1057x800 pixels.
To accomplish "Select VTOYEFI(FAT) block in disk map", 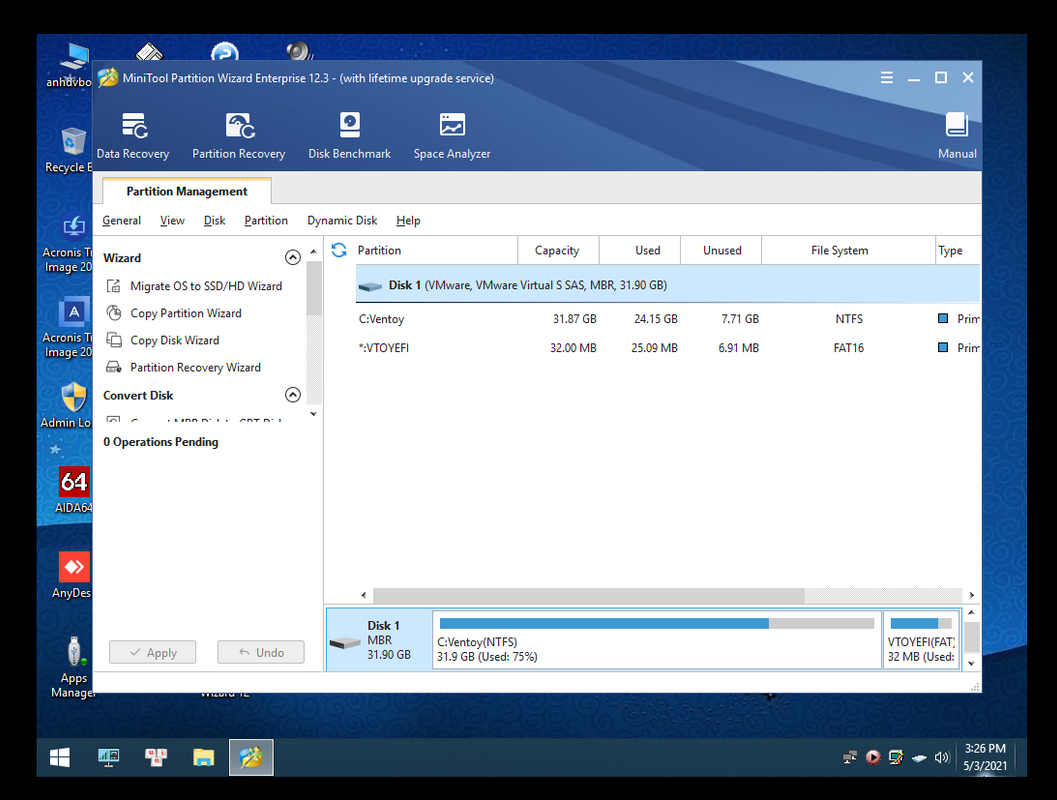I will pos(921,640).
